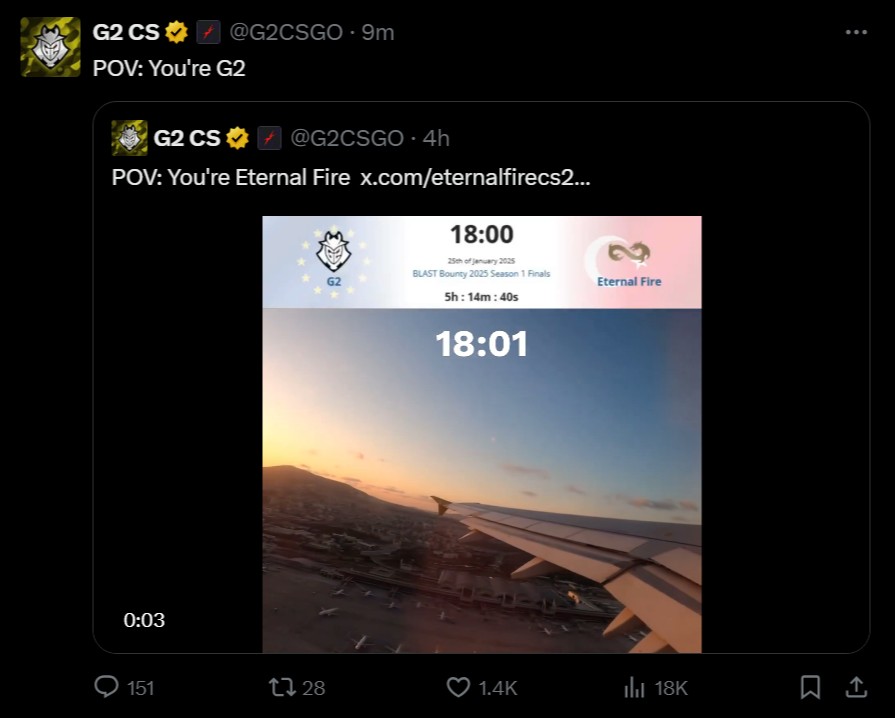Follow the x.com/eternalfirecs2 link
The height and width of the screenshot is (718, 895).
[475, 178]
